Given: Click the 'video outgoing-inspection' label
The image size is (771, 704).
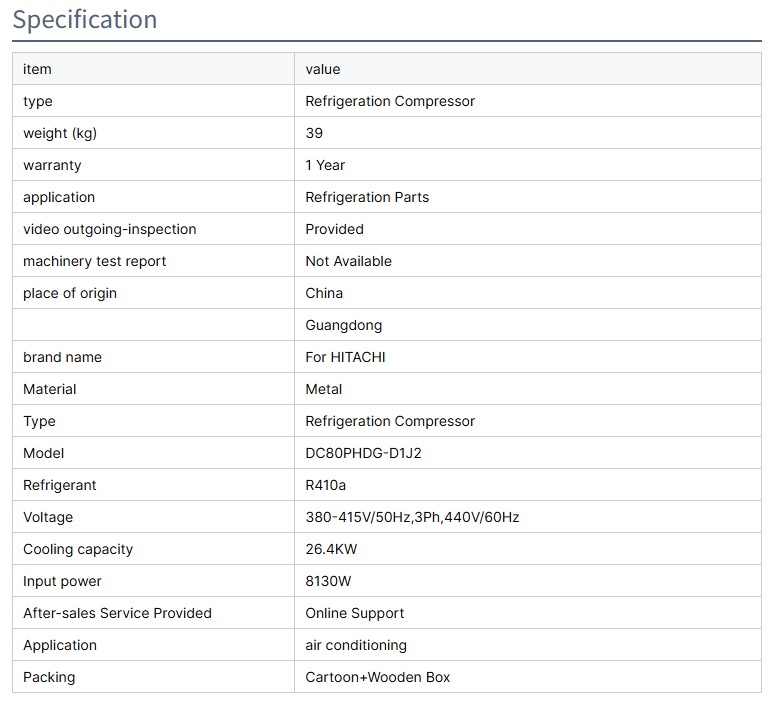Looking at the screenshot, I should click(110, 229).
